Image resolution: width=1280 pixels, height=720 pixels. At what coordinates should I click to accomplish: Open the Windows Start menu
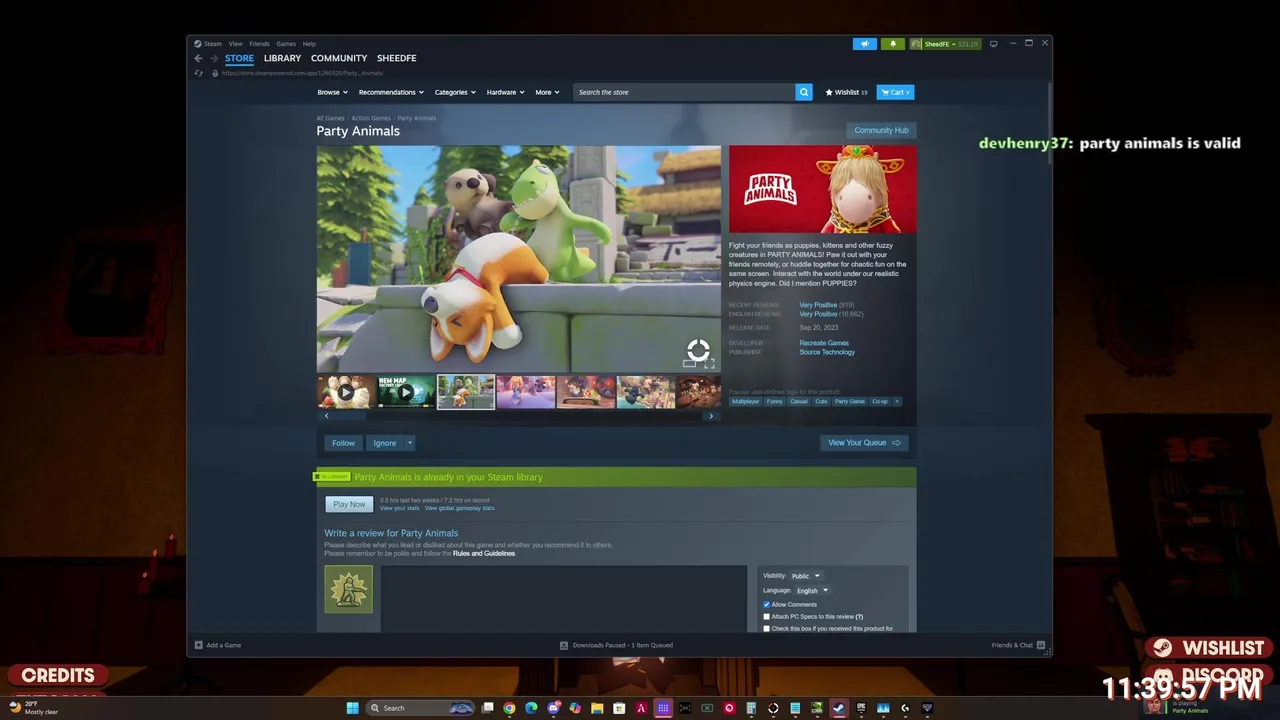click(x=352, y=708)
